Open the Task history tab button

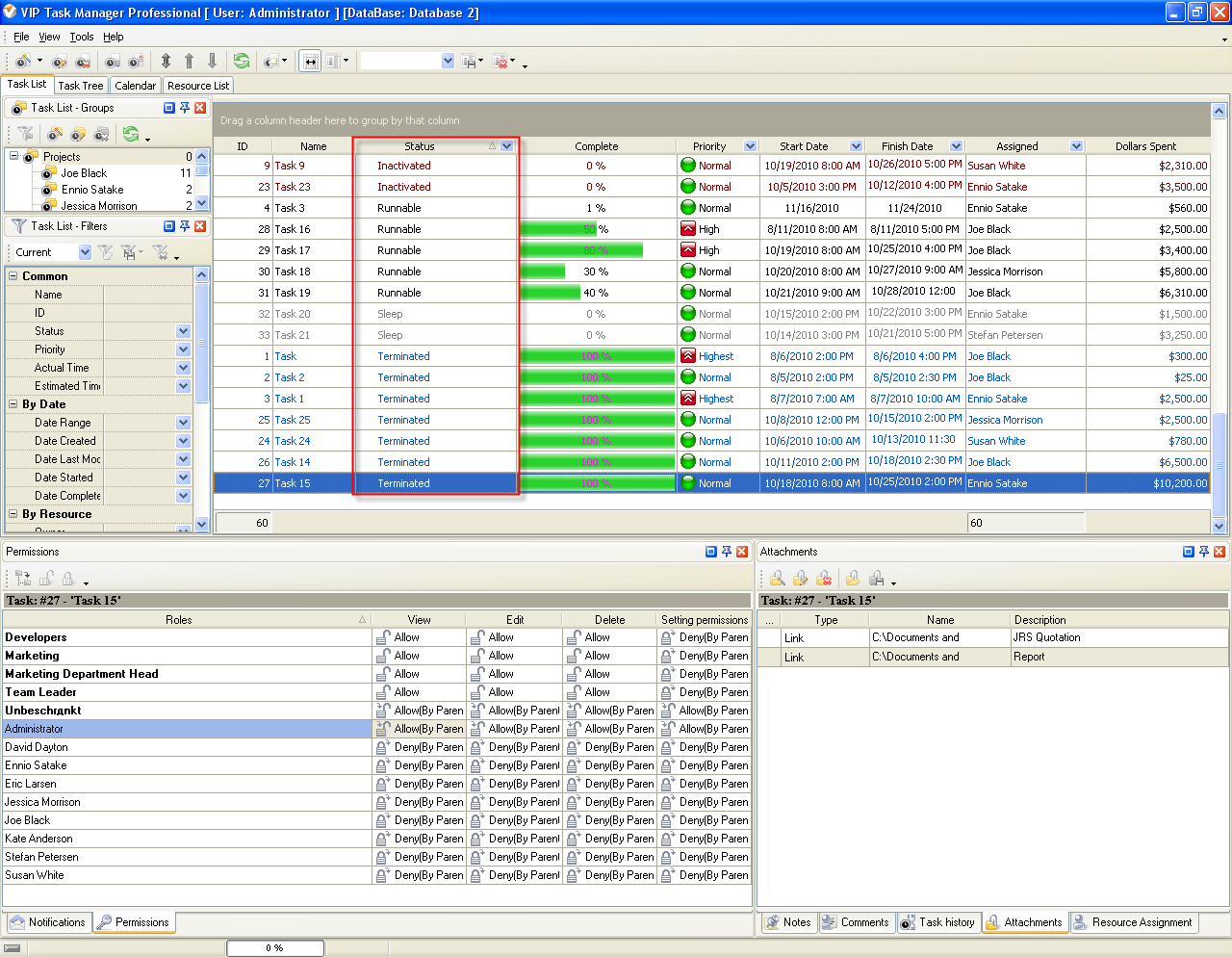pos(937,922)
